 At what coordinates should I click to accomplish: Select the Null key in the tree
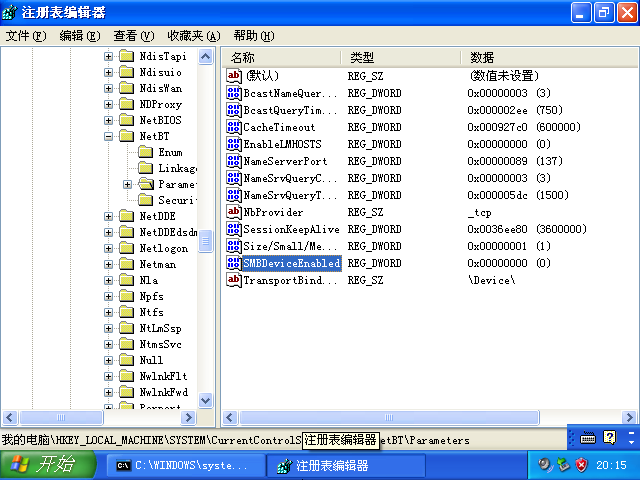pos(151,360)
